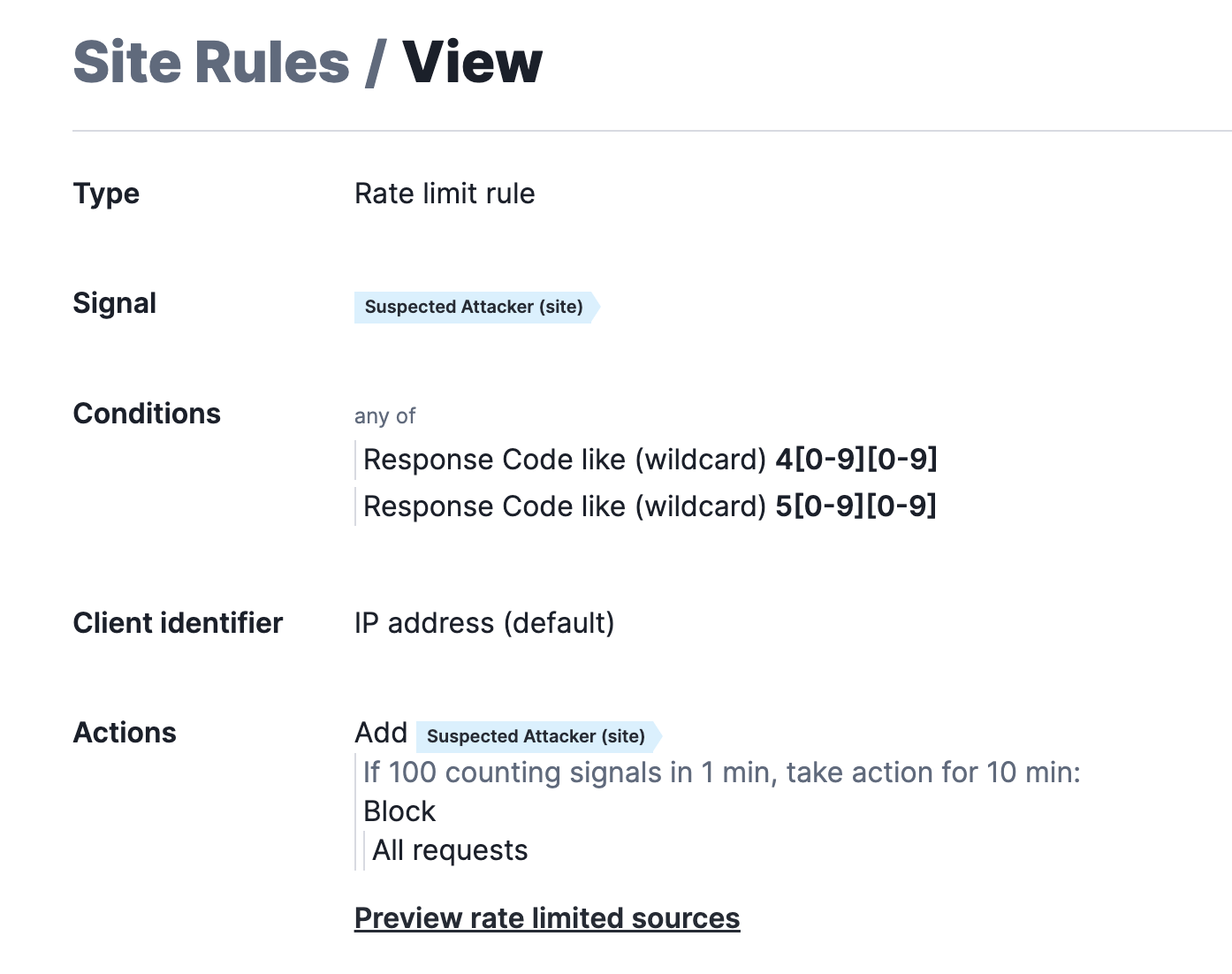Viewport: 1232px width, 974px height.
Task: Click the Type row label
Action: point(106,194)
